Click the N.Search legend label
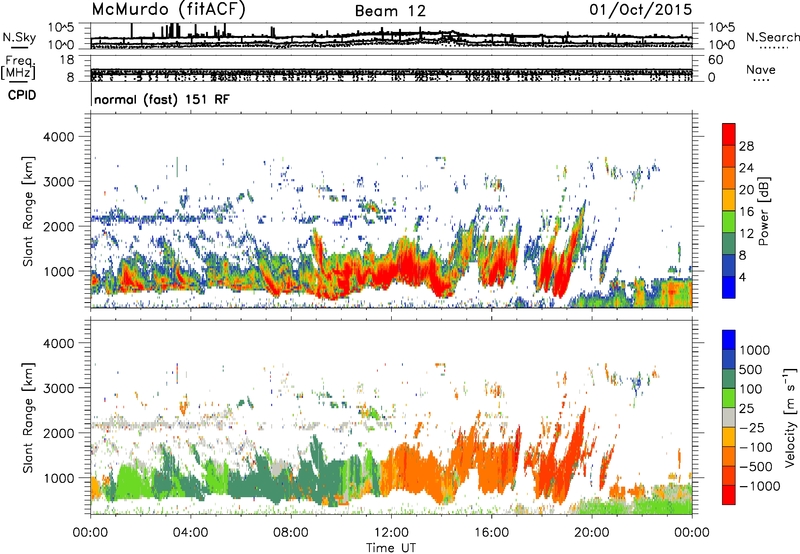Viewport: 800px width, 554px height. [x=772, y=37]
